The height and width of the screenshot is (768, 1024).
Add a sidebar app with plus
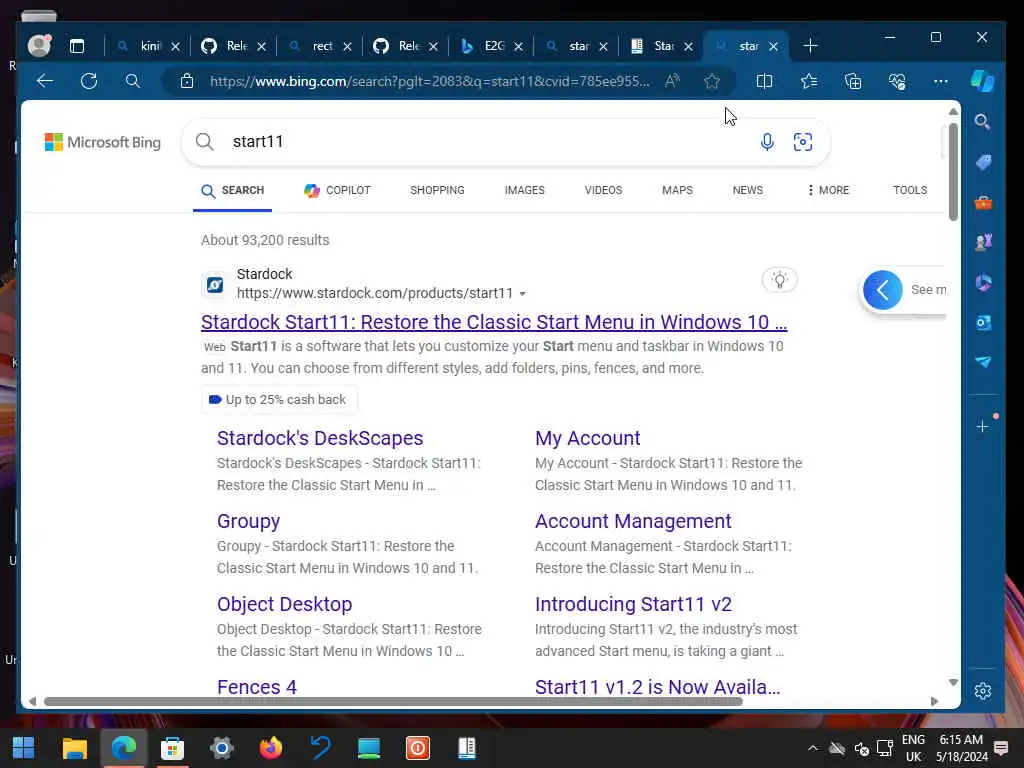click(982, 426)
